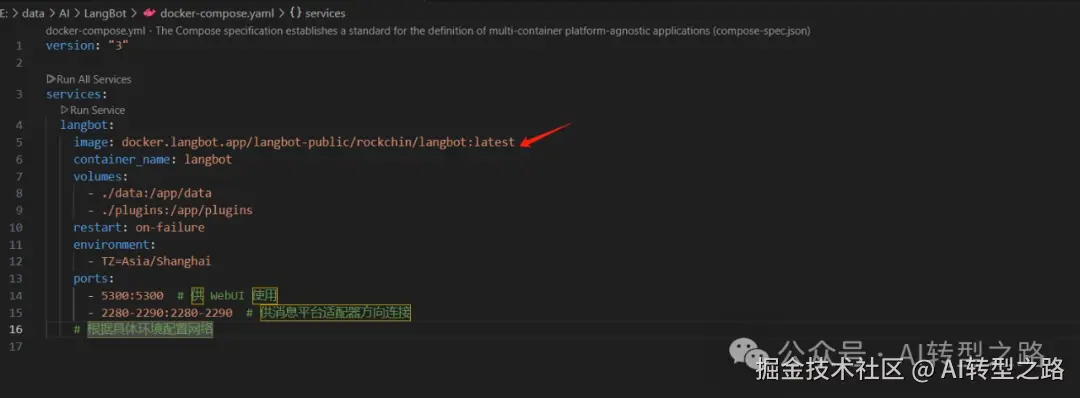
Task: Click docker-compose.yaml in breadcrumb
Action: tap(216, 13)
